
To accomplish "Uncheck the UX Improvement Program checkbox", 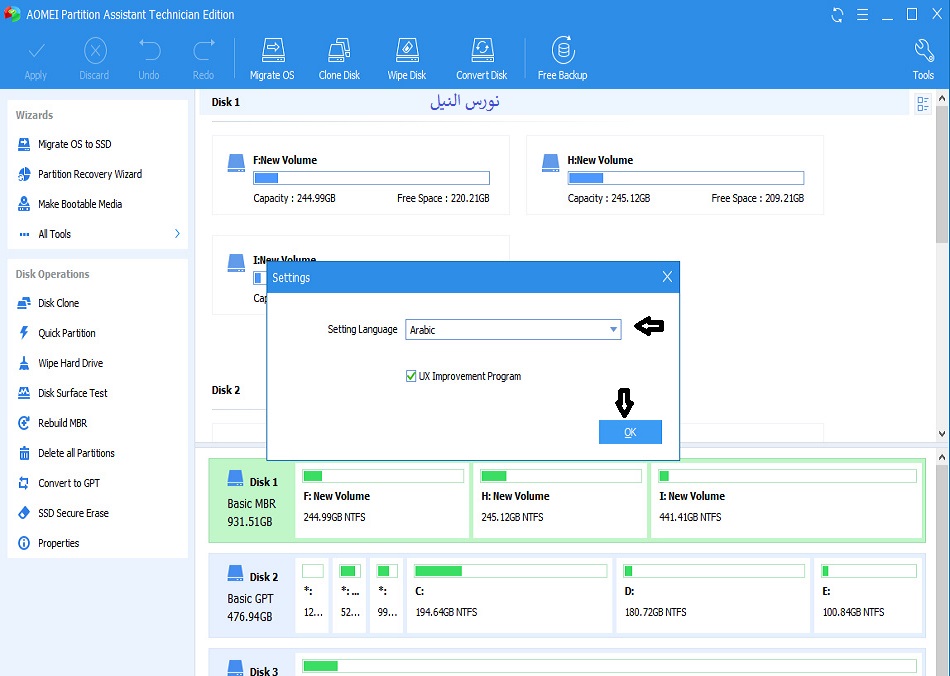I will pos(411,377).
